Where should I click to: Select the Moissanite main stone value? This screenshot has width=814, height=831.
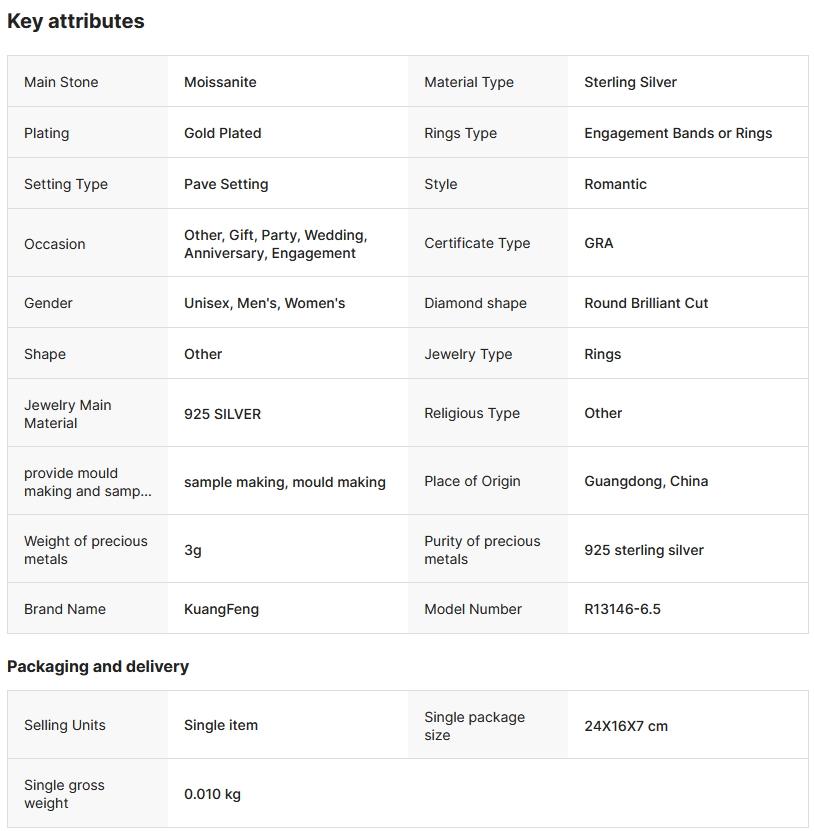[220, 82]
